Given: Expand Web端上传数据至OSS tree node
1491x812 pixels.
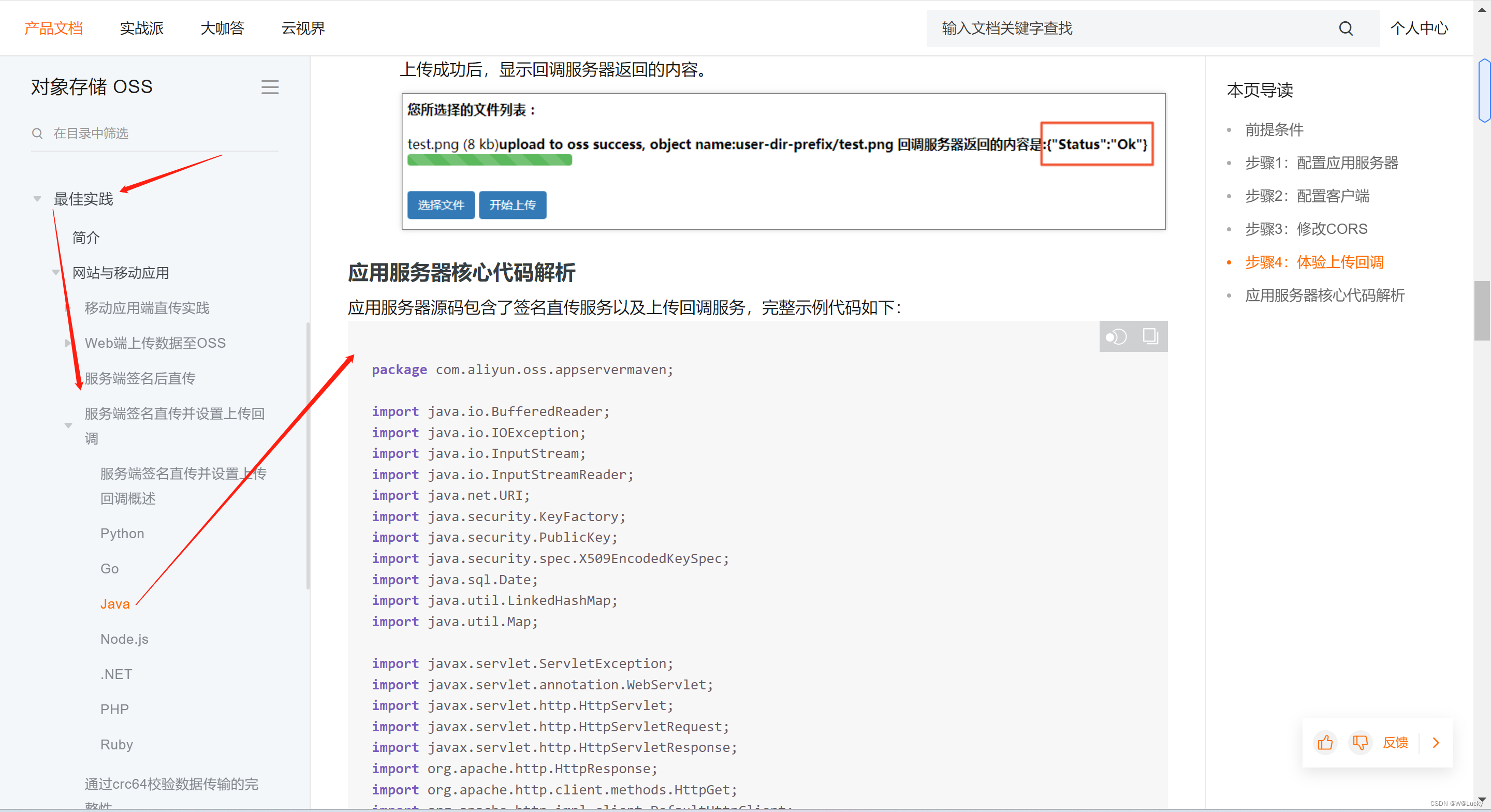Looking at the screenshot, I should [68, 343].
